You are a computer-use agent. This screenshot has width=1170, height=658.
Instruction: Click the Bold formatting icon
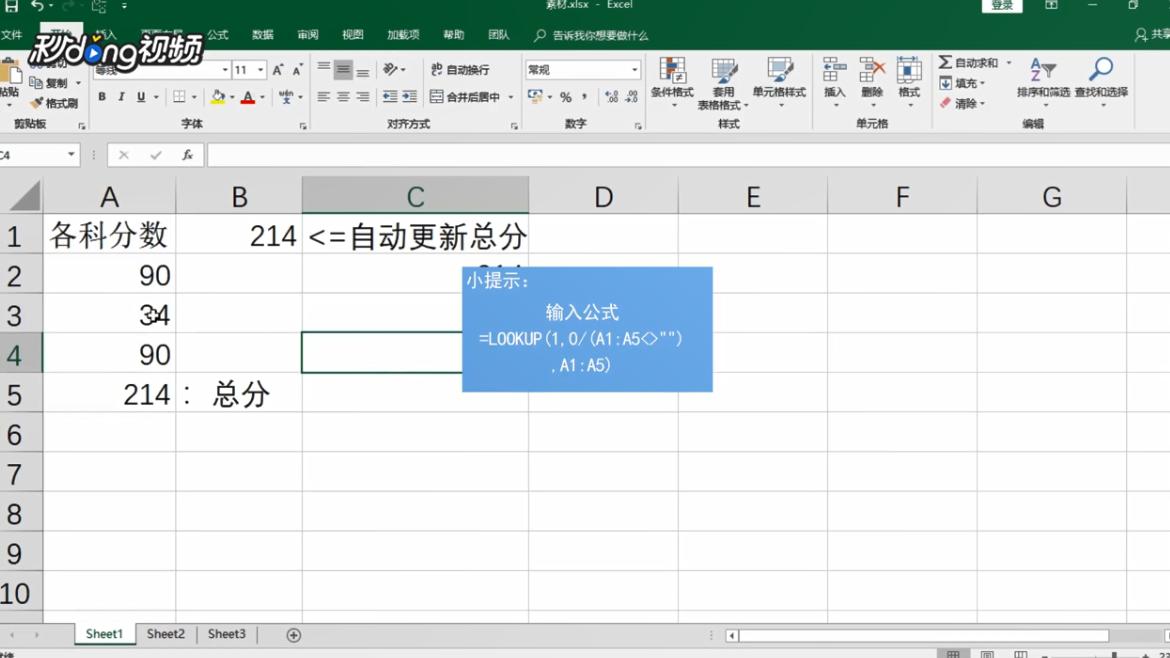point(102,97)
